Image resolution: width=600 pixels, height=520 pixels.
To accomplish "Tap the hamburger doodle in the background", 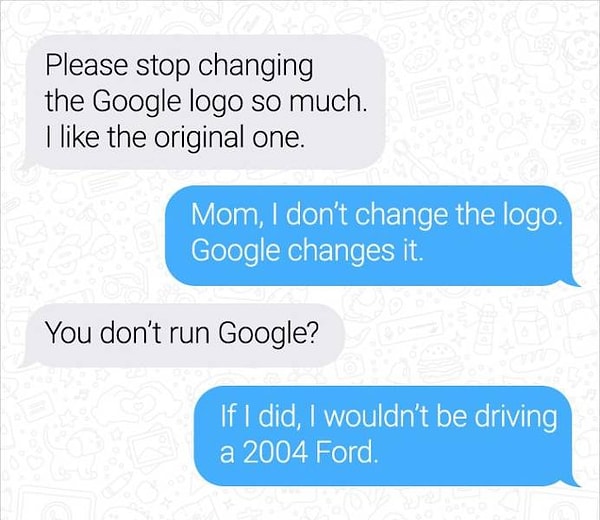I will (x=440, y=362).
